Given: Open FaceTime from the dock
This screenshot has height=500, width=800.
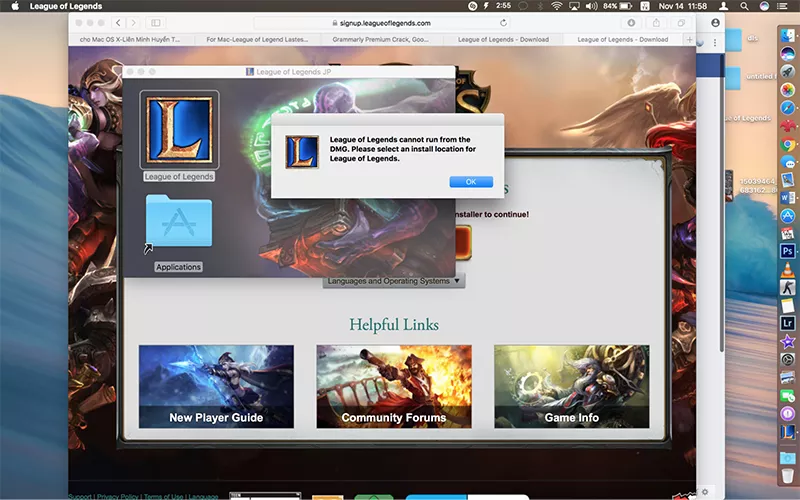Looking at the screenshot, I should (x=788, y=395).
